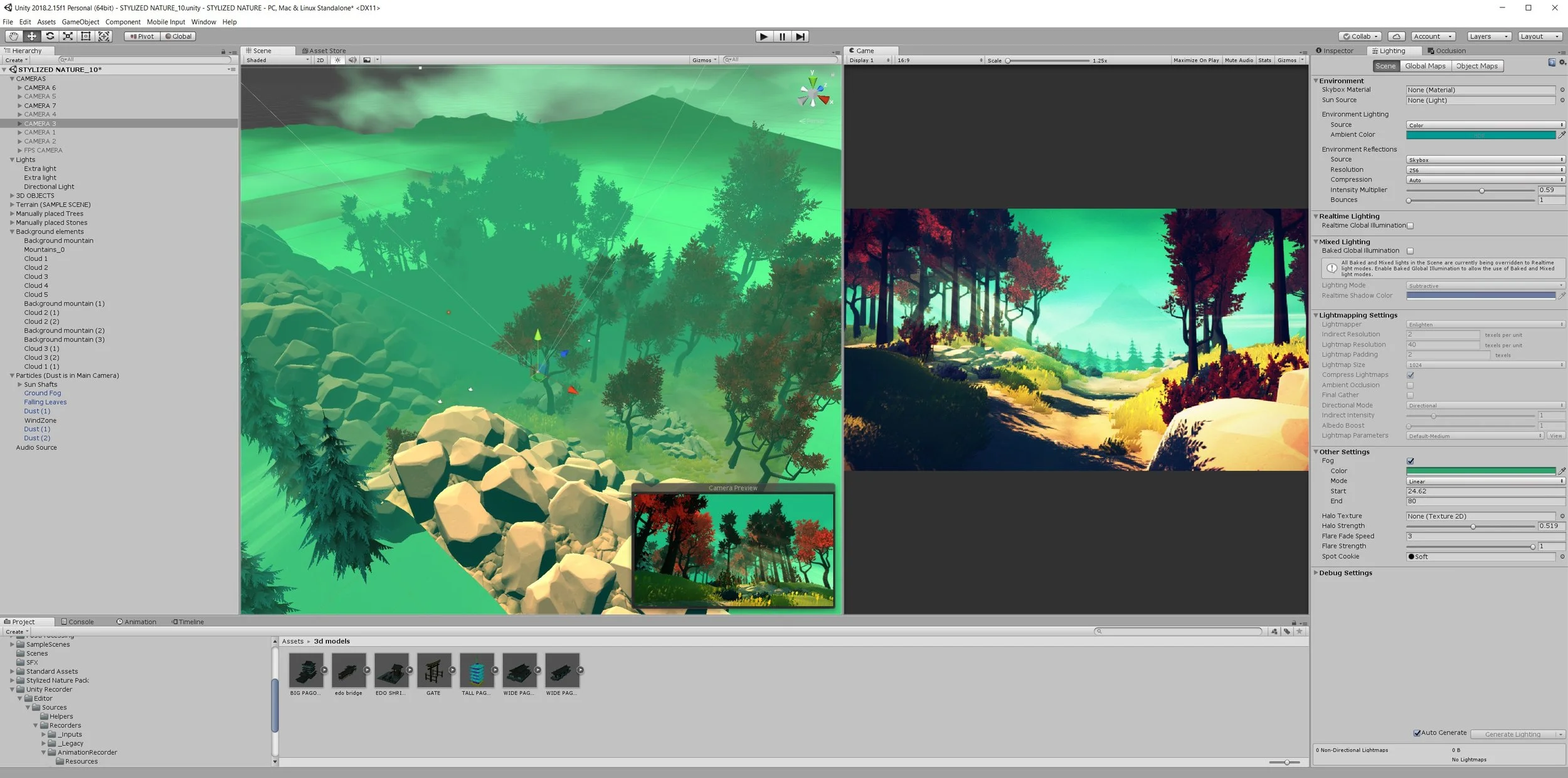Toggle scene view lighting sun icon
This screenshot has height=778, width=1568.
pyautogui.click(x=337, y=60)
